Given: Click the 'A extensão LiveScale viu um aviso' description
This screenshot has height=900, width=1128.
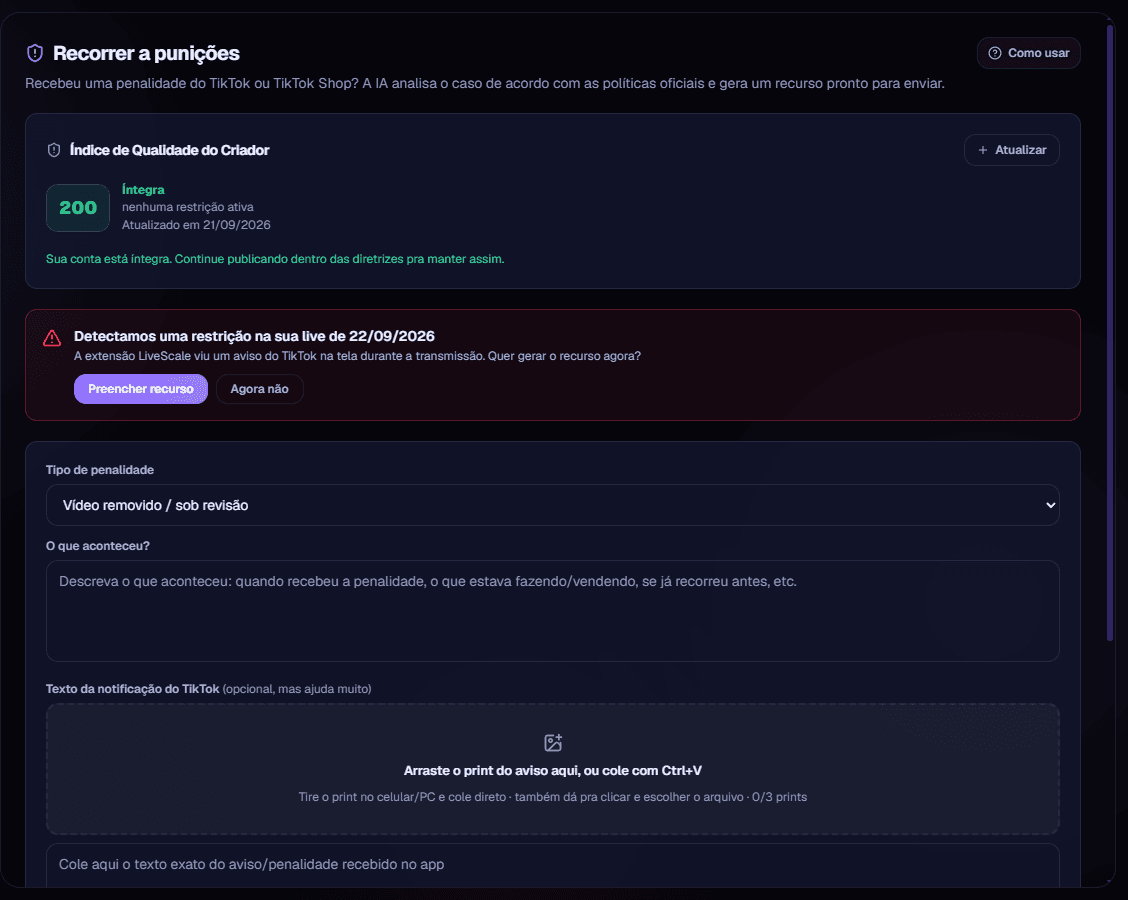Looking at the screenshot, I should (x=358, y=356).
